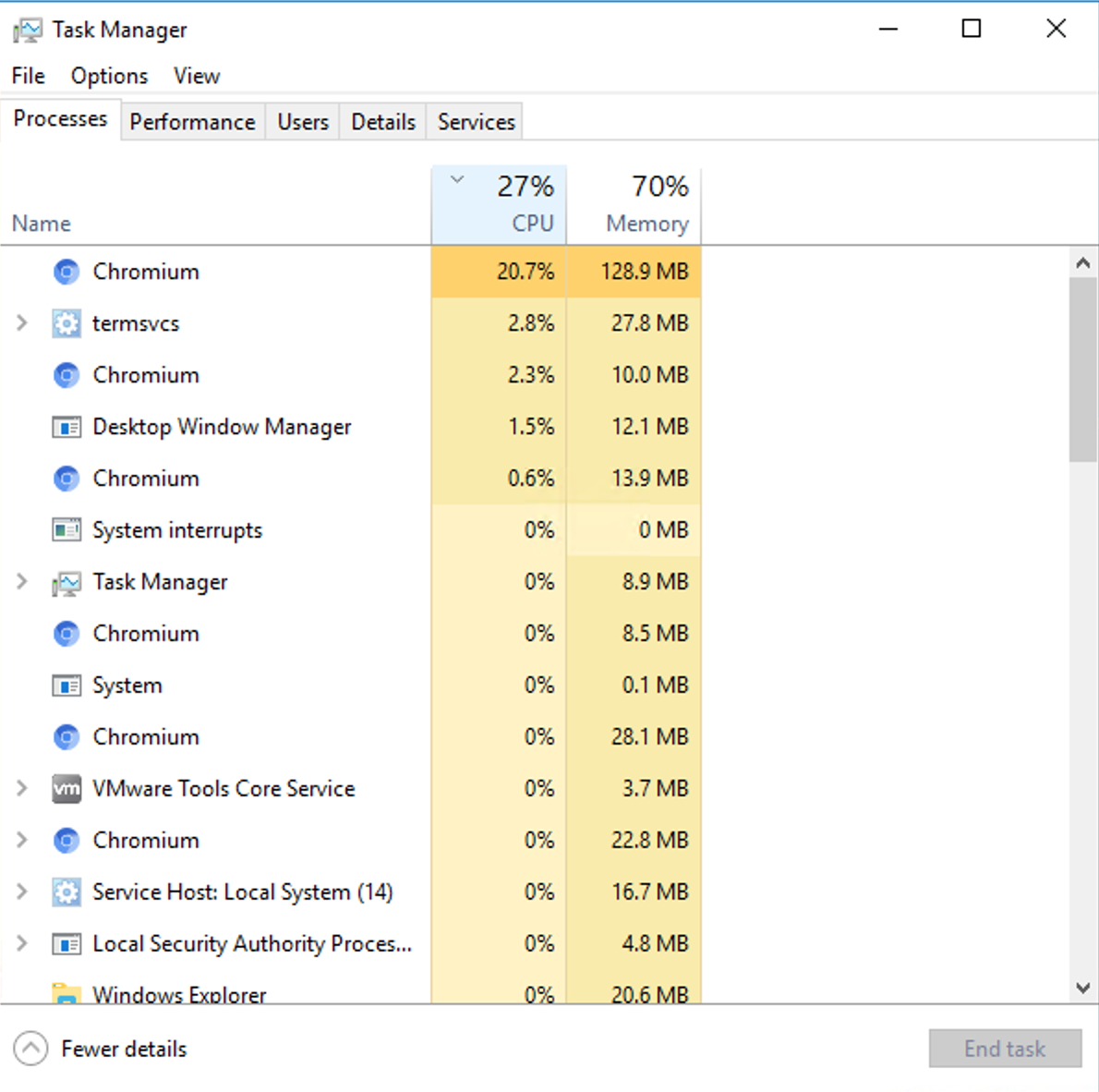Expand the VMware Tools Core Service group
The height and width of the screenshot is (1092, 1099).
22,788
